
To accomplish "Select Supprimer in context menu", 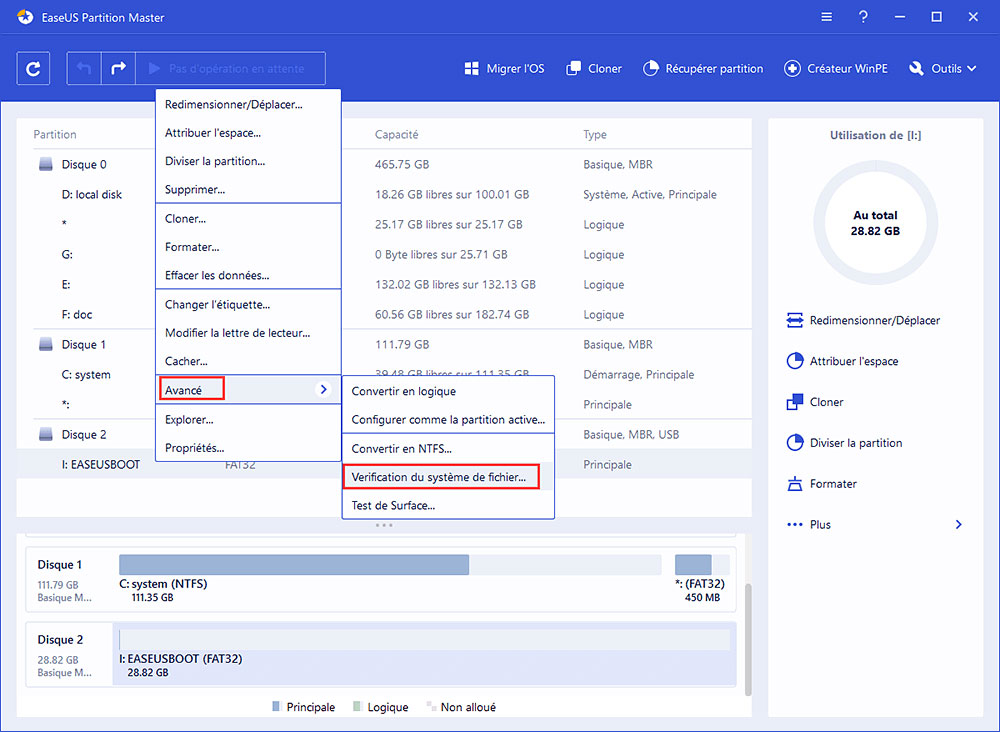I will pos(248,189).
